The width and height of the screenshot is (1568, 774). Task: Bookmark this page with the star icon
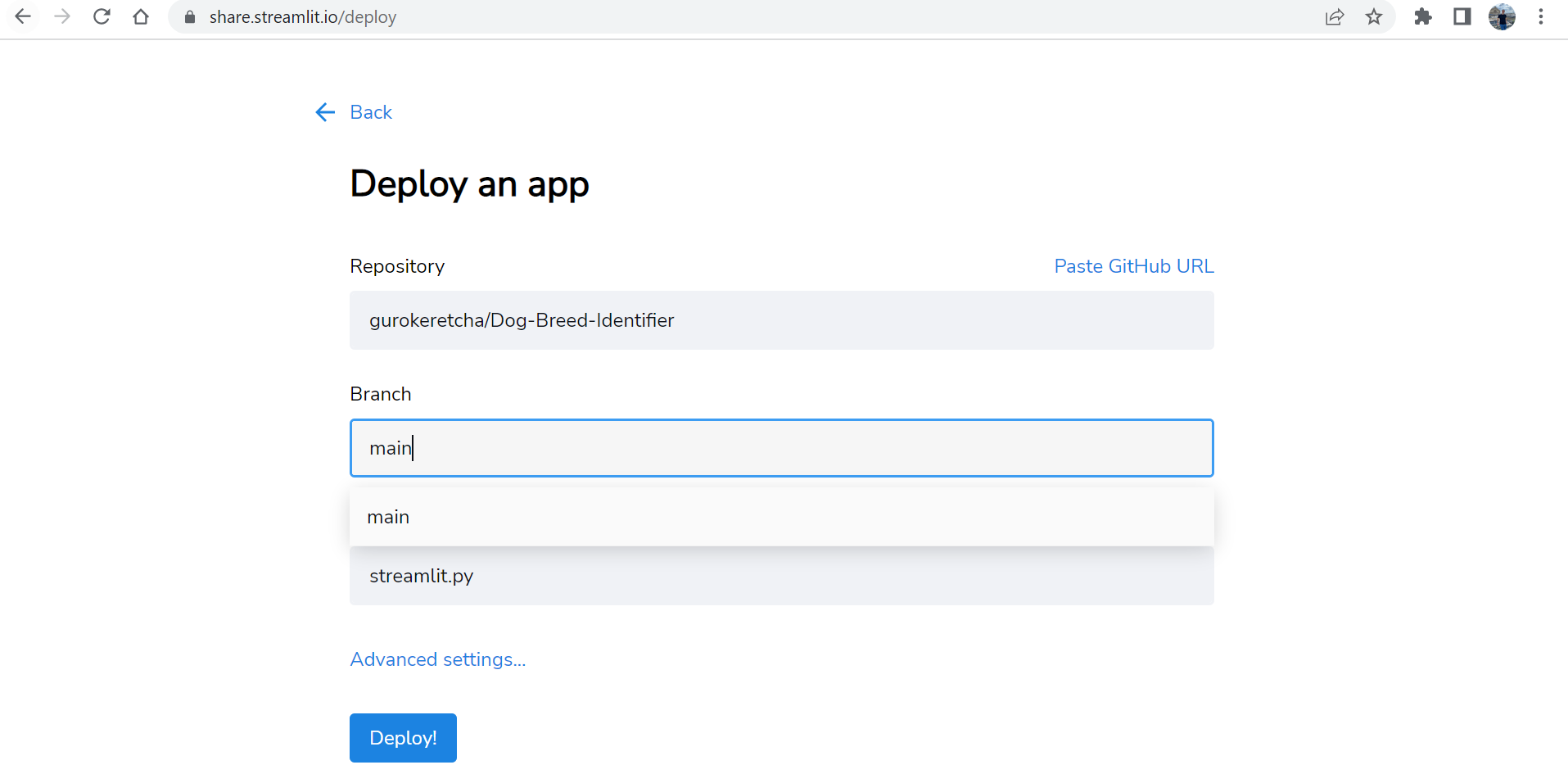pos(1374,16)
